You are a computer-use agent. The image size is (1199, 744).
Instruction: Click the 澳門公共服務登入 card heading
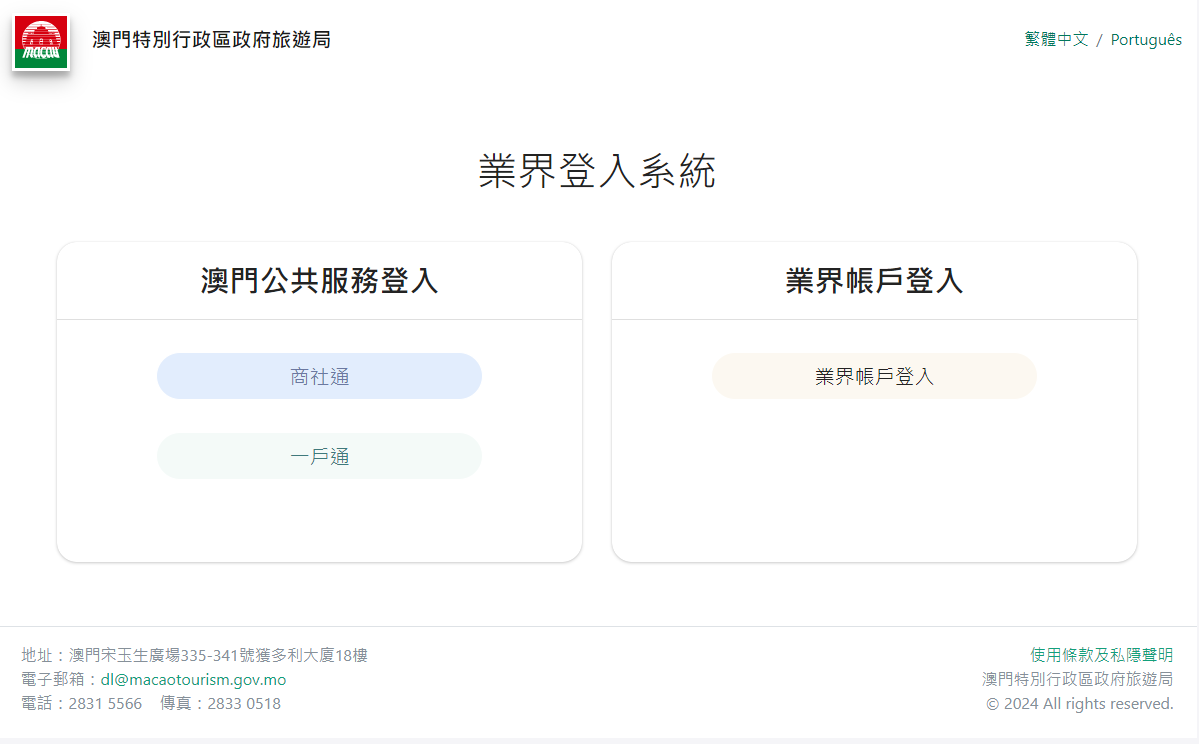319,281
